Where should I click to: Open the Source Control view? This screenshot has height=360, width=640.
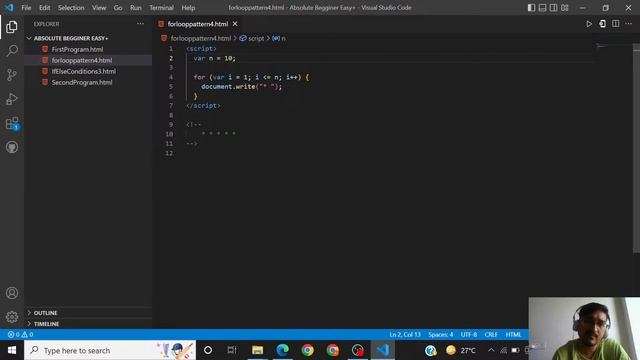coord(12,75)
